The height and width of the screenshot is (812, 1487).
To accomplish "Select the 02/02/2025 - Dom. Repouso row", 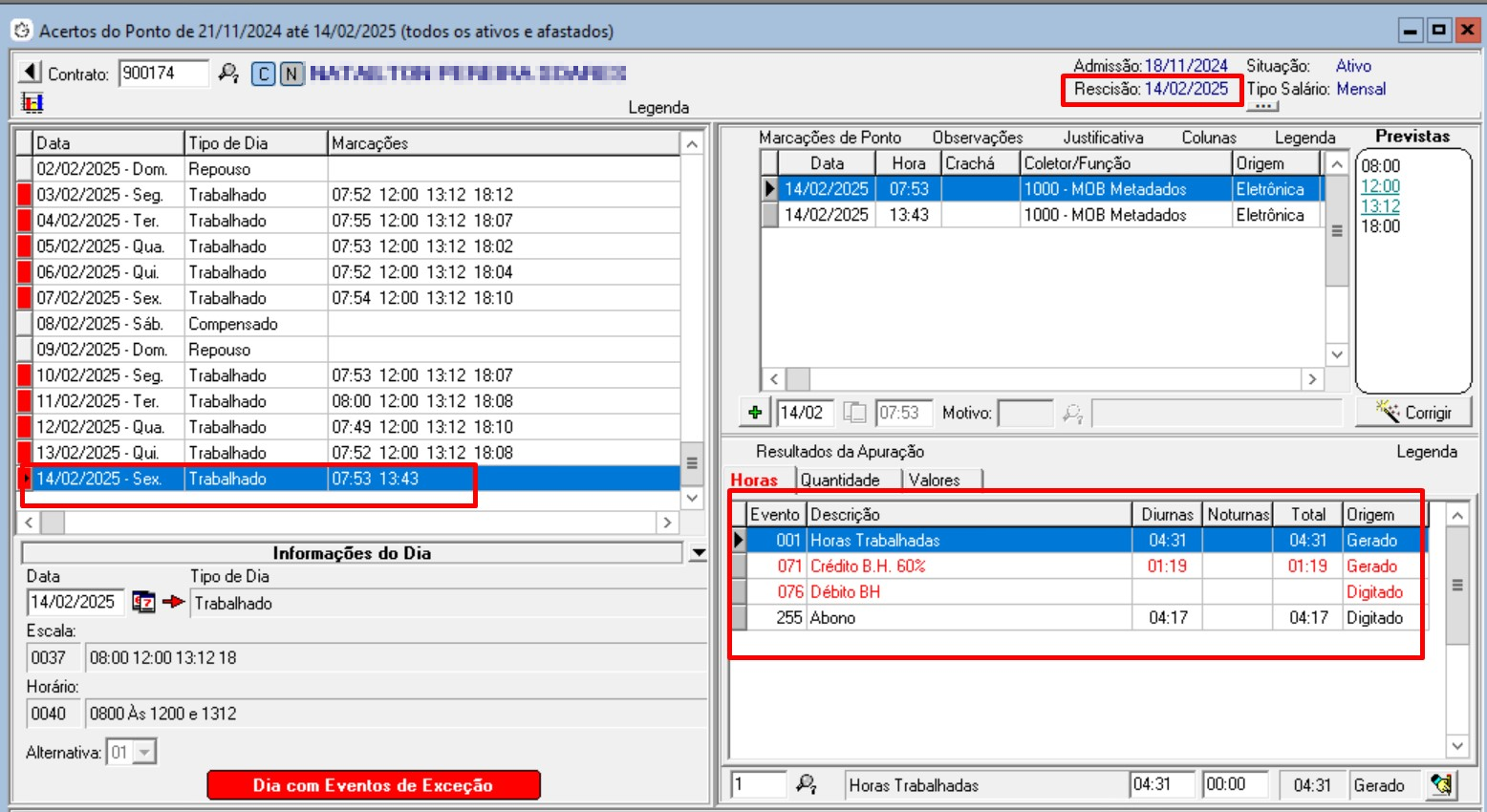I will pos(349,169).
